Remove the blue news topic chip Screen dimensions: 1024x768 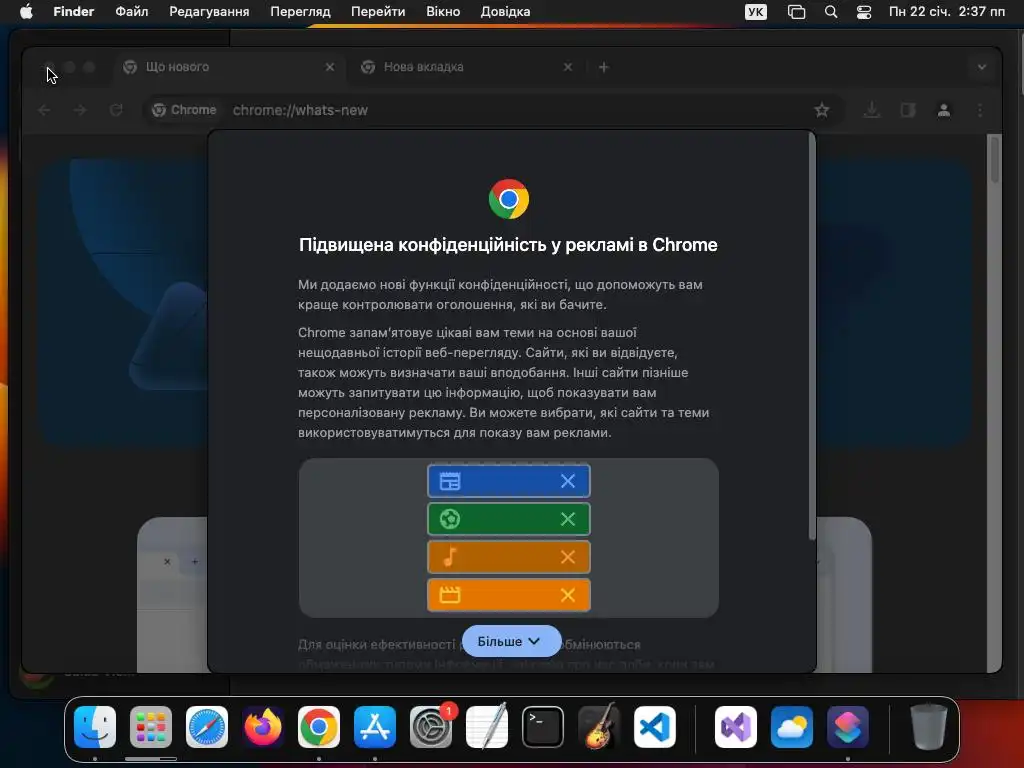[x=568, y=481]
